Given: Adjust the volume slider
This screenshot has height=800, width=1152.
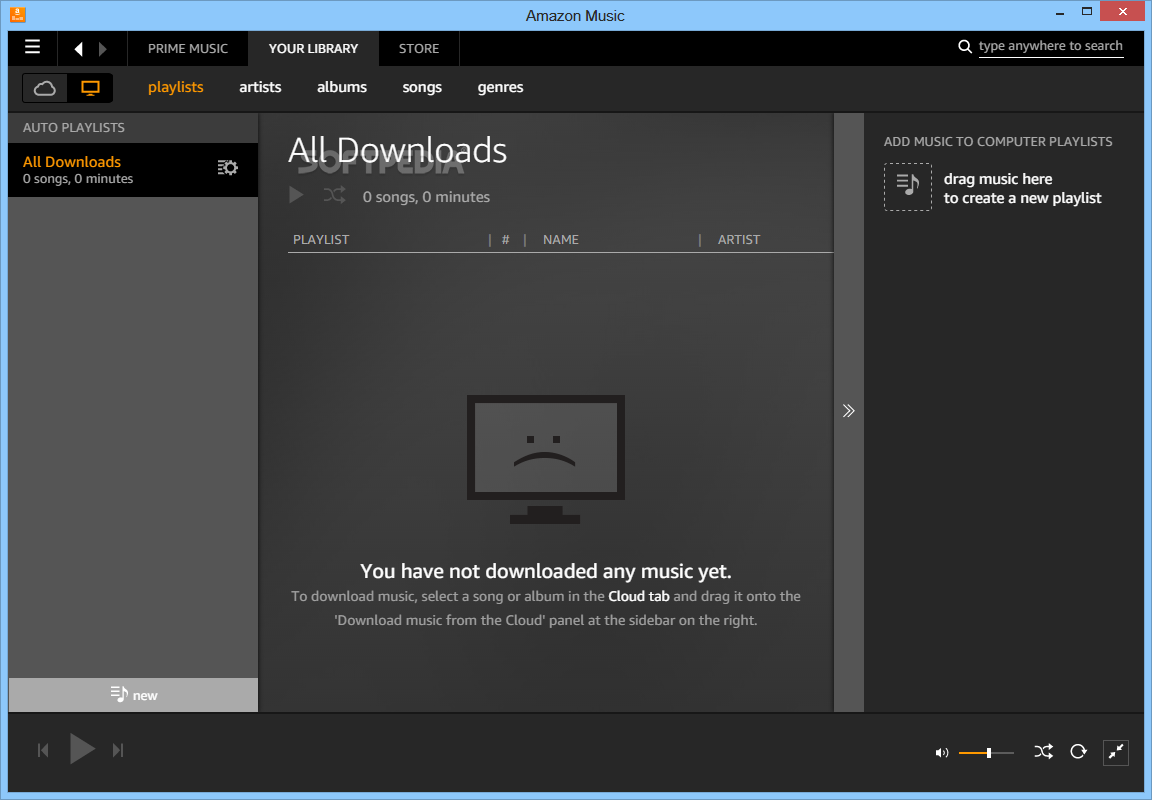Looking at the screenshot, I should pyautogui.click(x=986, y=752).
